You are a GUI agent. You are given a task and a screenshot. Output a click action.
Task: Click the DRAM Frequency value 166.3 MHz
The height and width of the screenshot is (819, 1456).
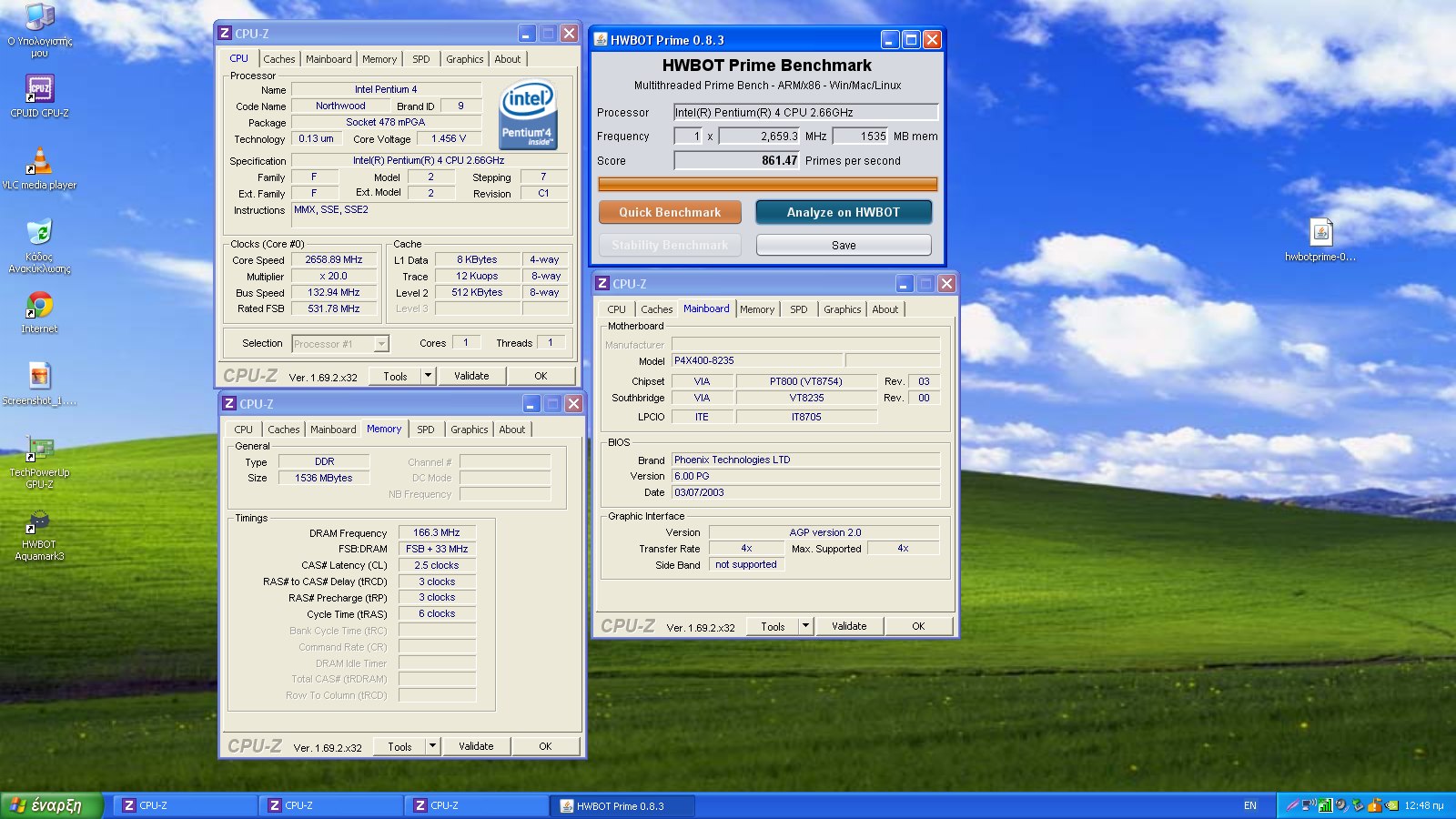point(437,532)
